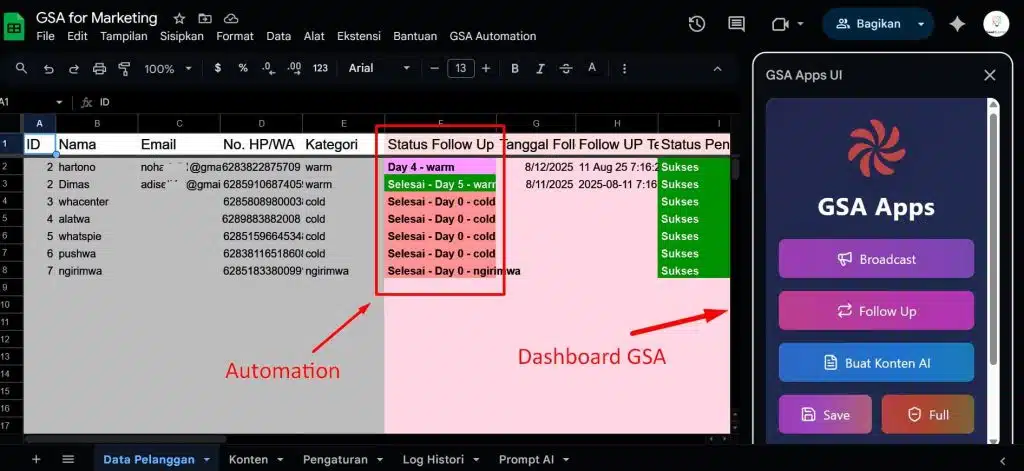Click the Follow Up button in GSA Apps

pyautogui.click(x=876, y=311)
